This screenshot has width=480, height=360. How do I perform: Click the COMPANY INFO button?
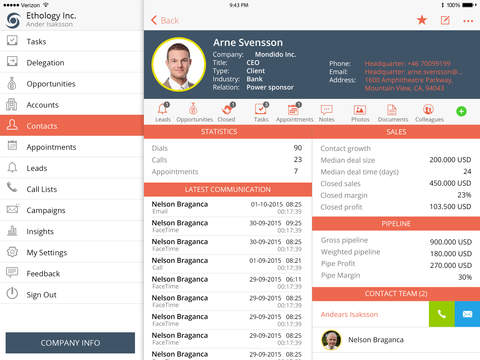pyautogui.click(x=70, y=343)
